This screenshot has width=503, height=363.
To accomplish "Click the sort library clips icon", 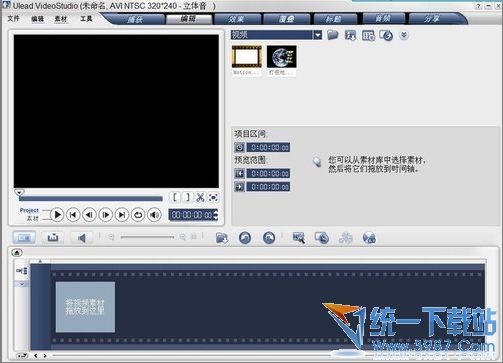I will (x=386, y=35).
